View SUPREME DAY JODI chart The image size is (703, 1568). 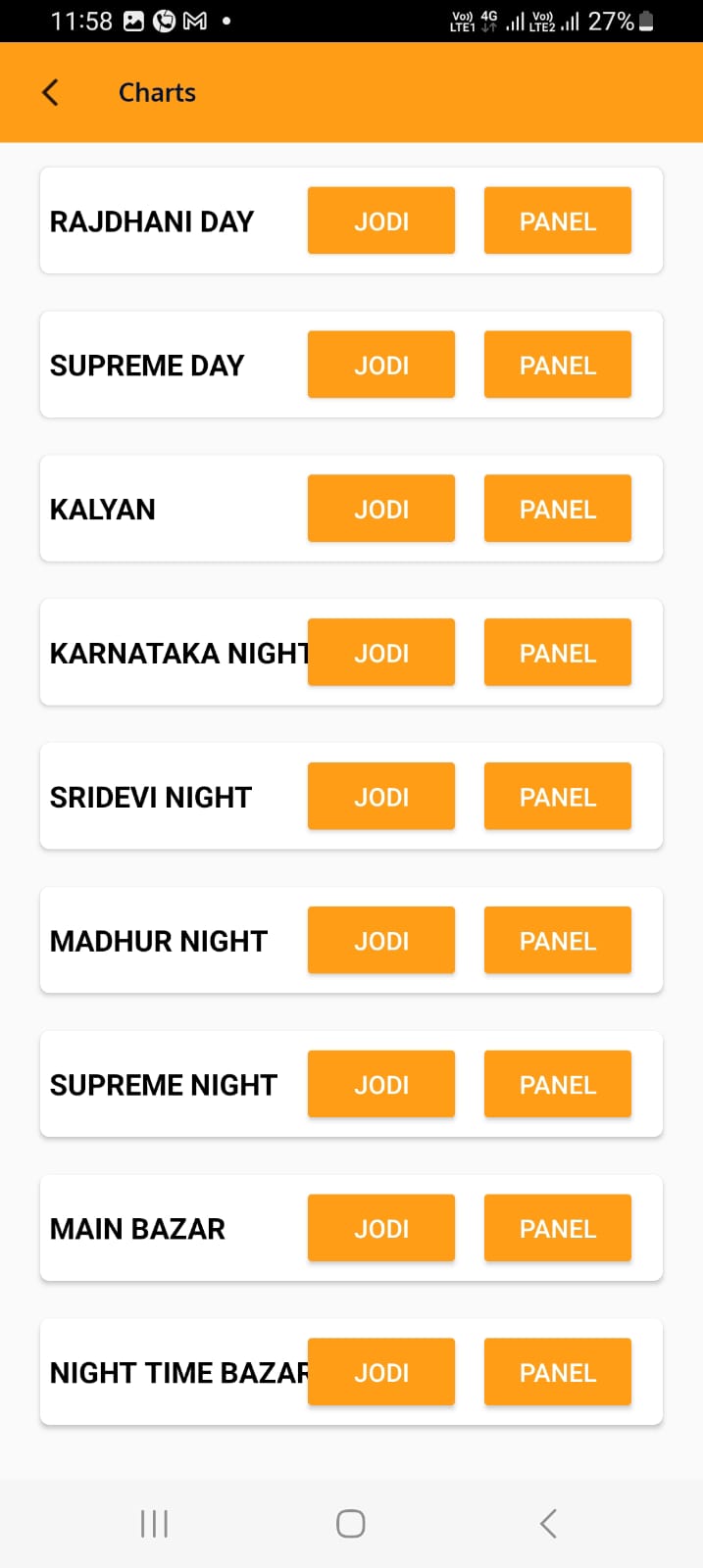click(381, 365)
